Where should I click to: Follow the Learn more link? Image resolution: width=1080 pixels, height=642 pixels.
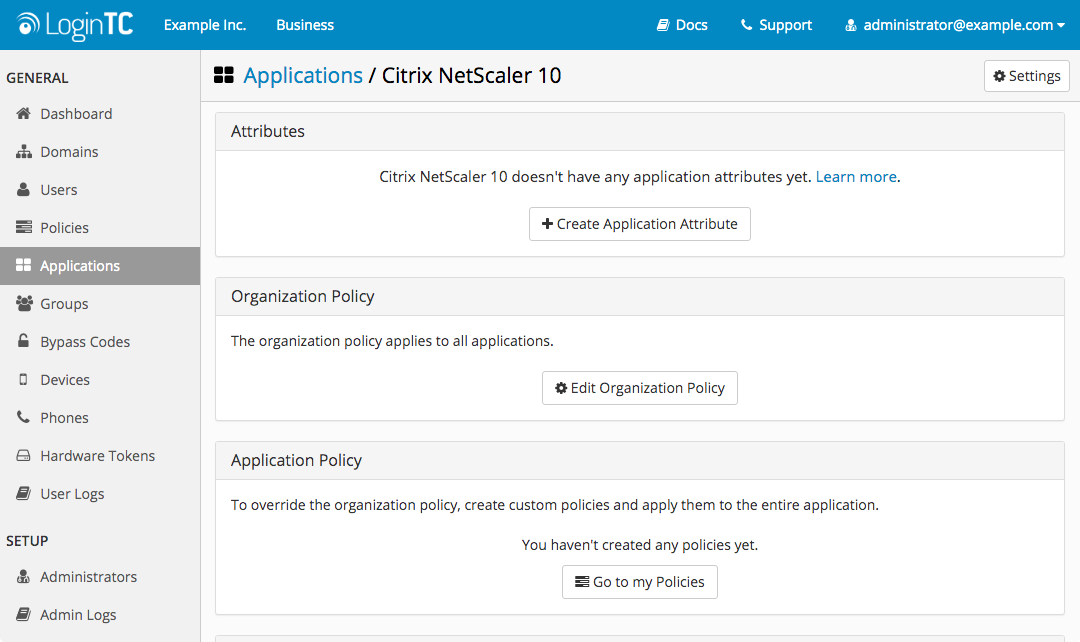point(856,177)
